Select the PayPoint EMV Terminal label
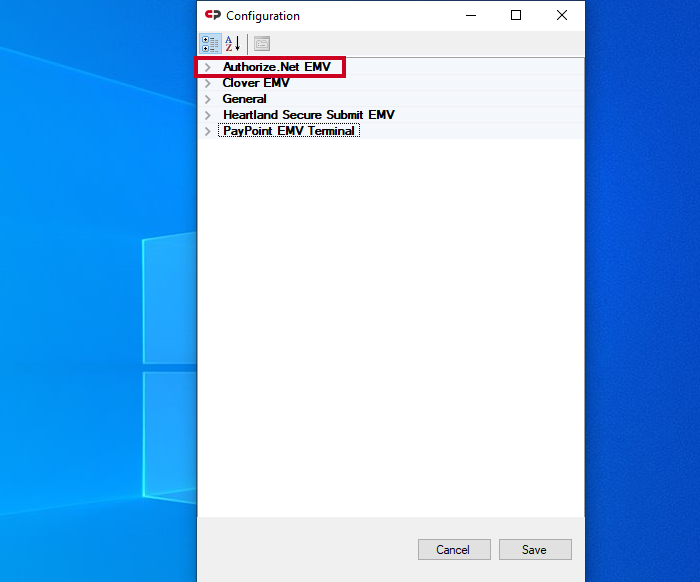 289,131
